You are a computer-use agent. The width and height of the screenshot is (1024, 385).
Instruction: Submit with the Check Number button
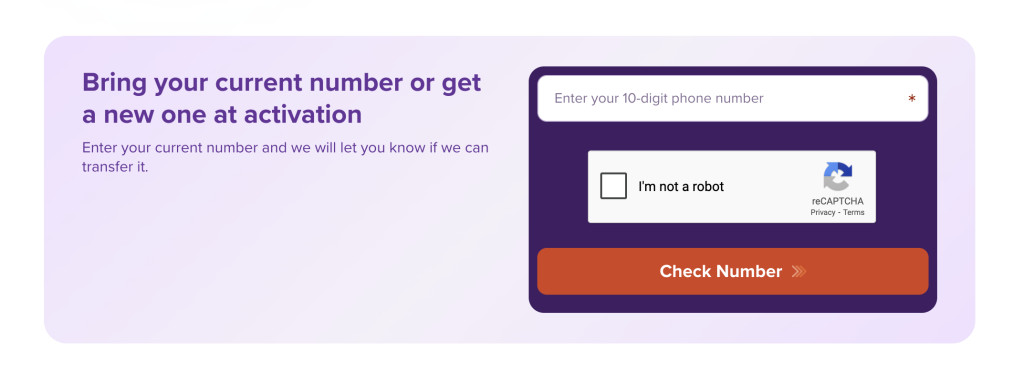(x=733, y=271)
